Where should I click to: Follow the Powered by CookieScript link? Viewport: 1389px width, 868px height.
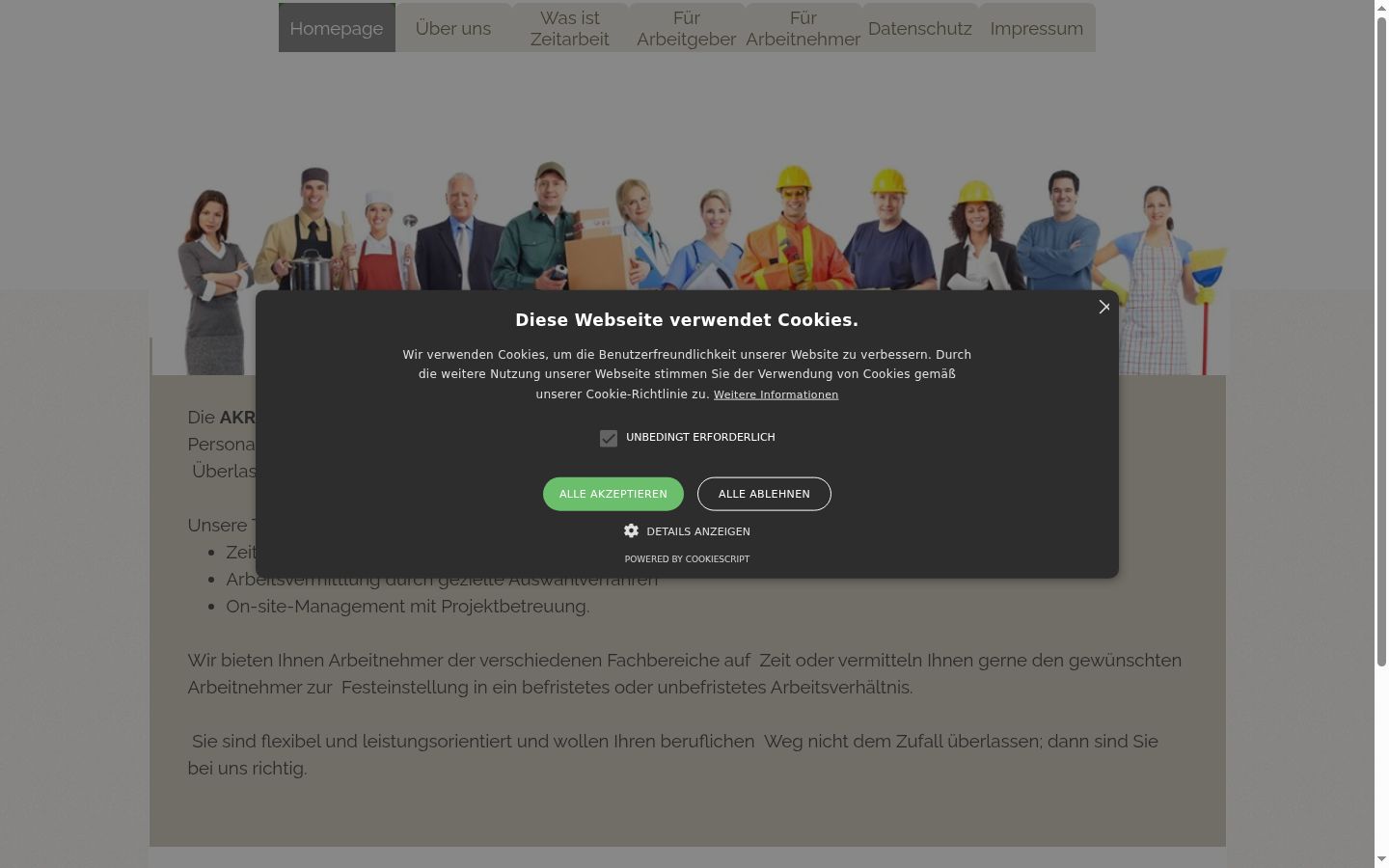tap(687, 559)
